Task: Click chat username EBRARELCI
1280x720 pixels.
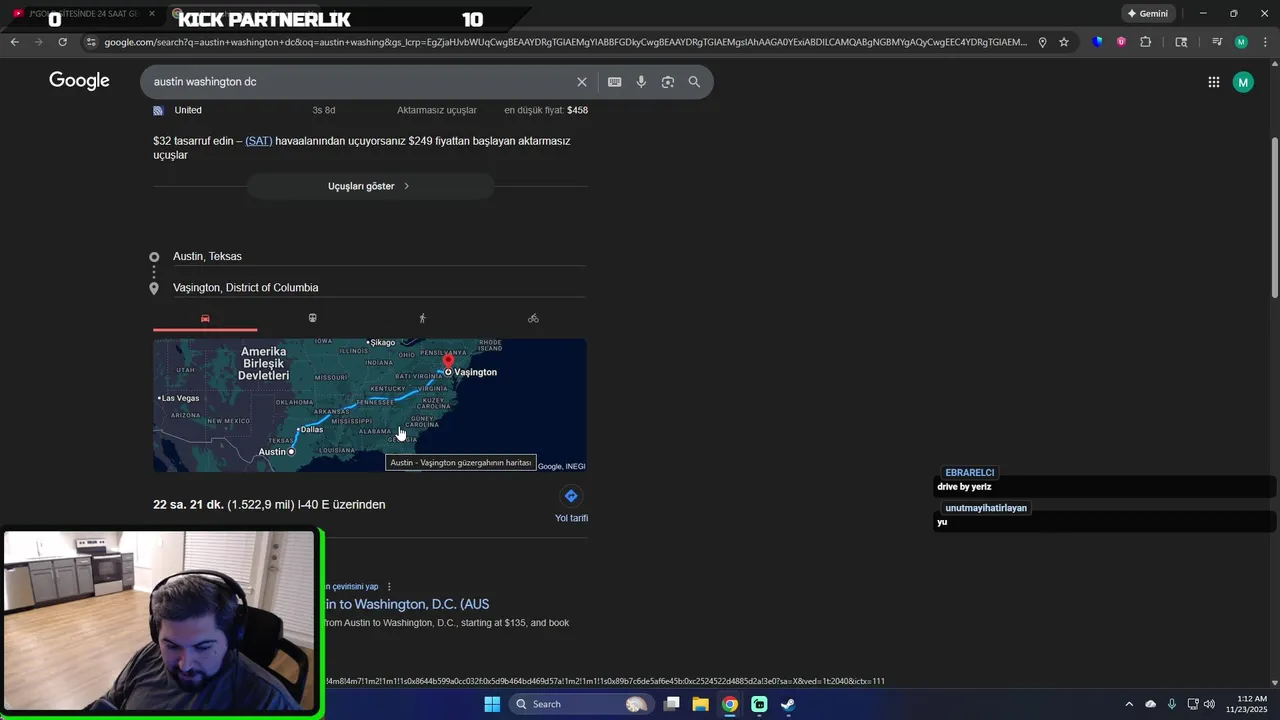Action: (x=970, y=473)
